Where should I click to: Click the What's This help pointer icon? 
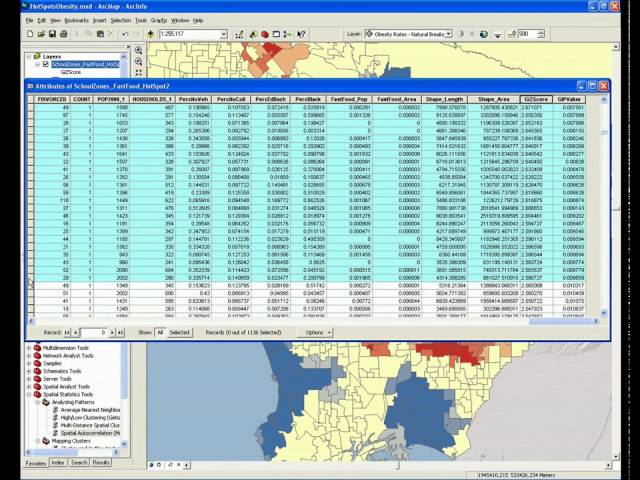(x=301, y=34)
